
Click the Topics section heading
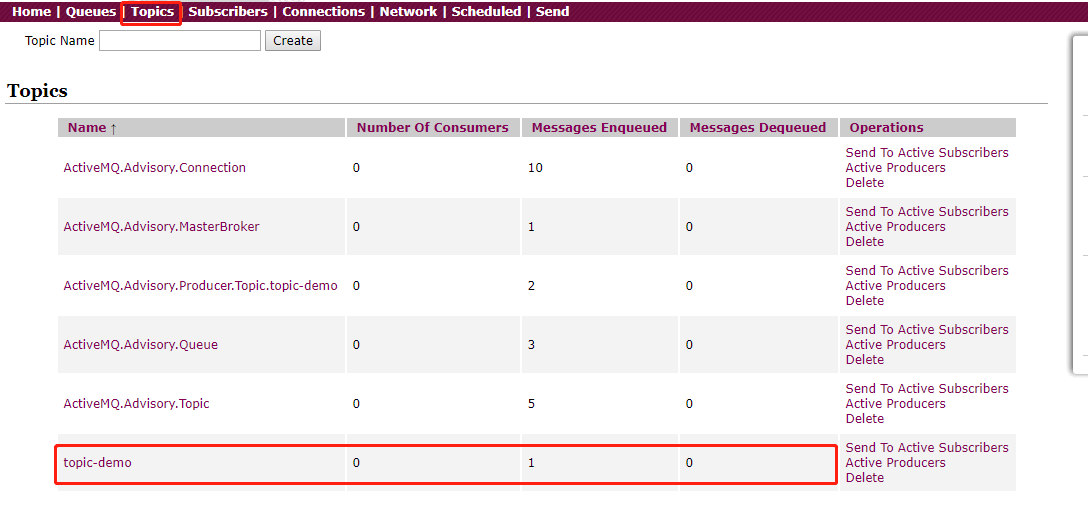[x=37, y=91]
